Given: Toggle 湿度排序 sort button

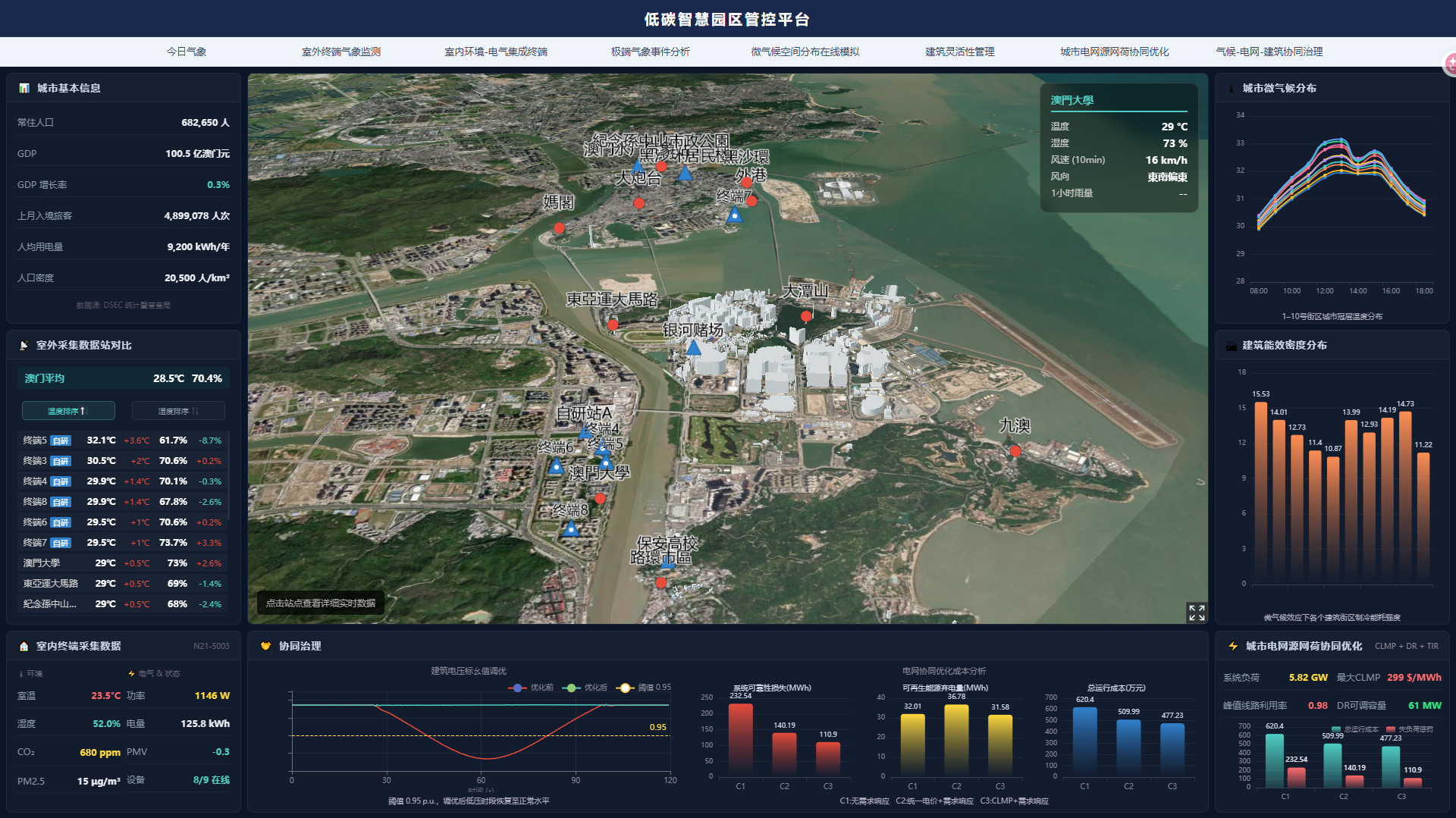Looking at the screenshot, I should coord(178,411).
